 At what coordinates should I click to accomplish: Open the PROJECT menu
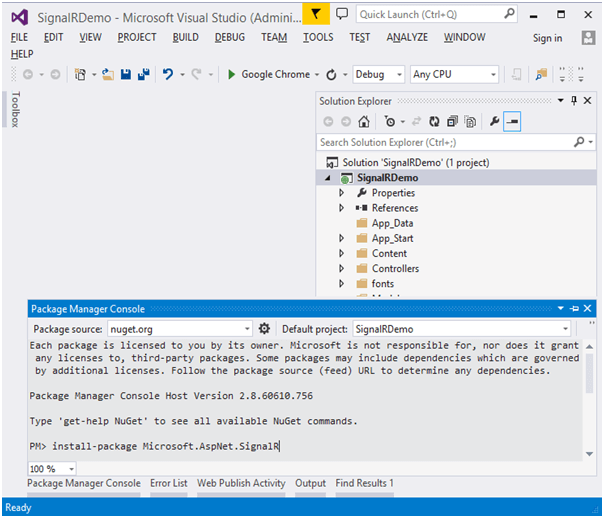pyautogui.click(x=137, y=37)
